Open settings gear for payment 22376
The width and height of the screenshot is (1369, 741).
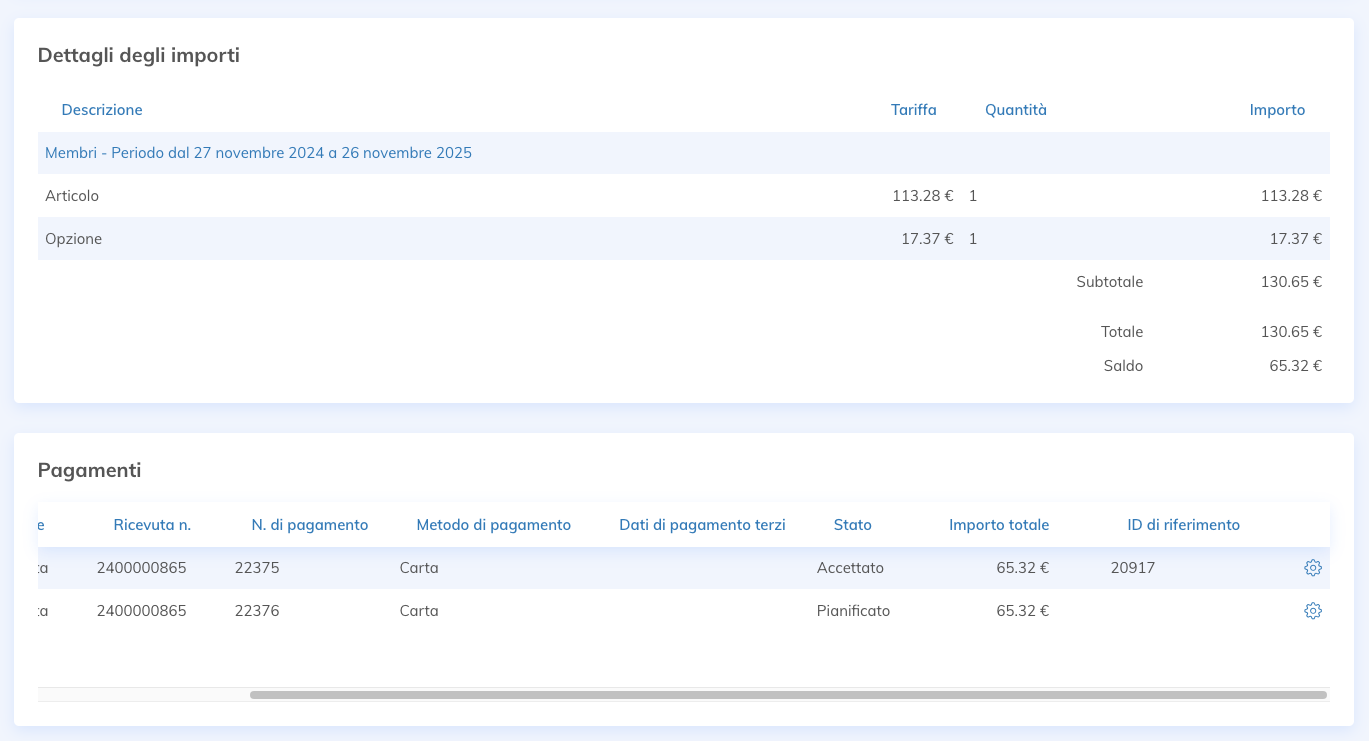click(1313, 611)
